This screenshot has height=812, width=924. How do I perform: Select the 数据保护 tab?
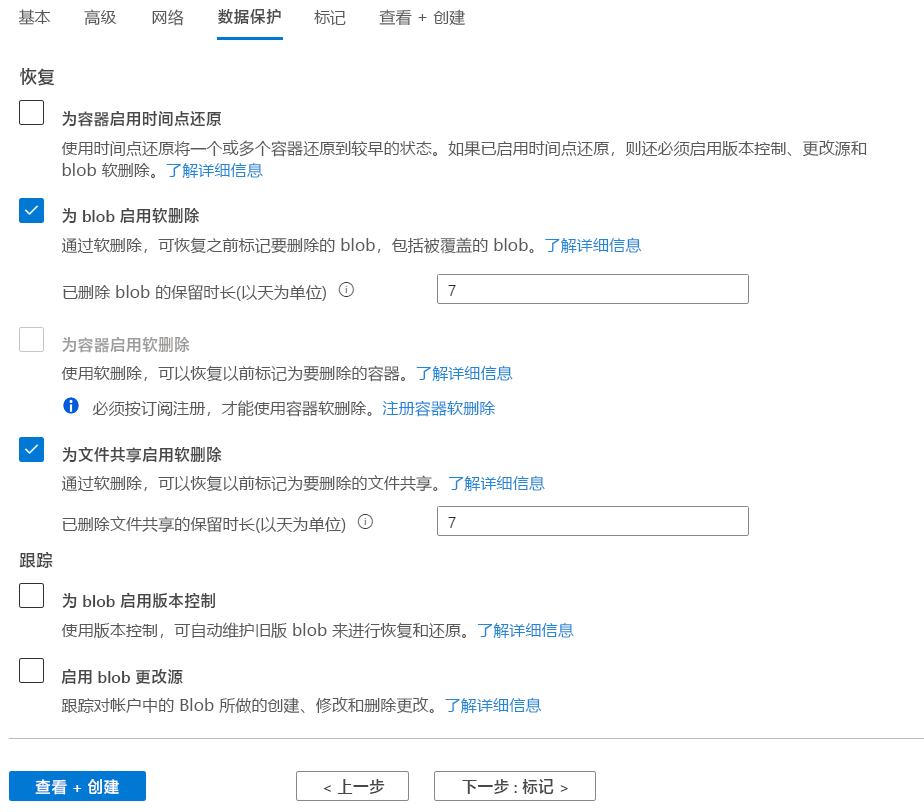(x=250, y=18)
